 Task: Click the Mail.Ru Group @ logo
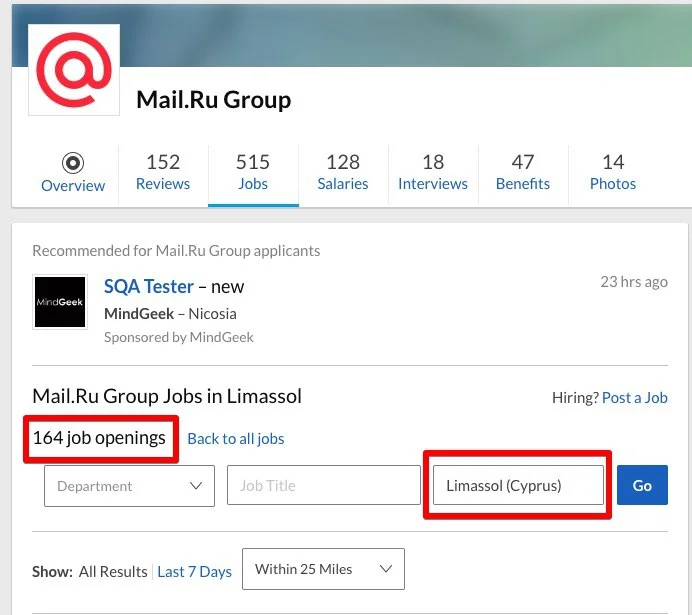click(74, 69)
